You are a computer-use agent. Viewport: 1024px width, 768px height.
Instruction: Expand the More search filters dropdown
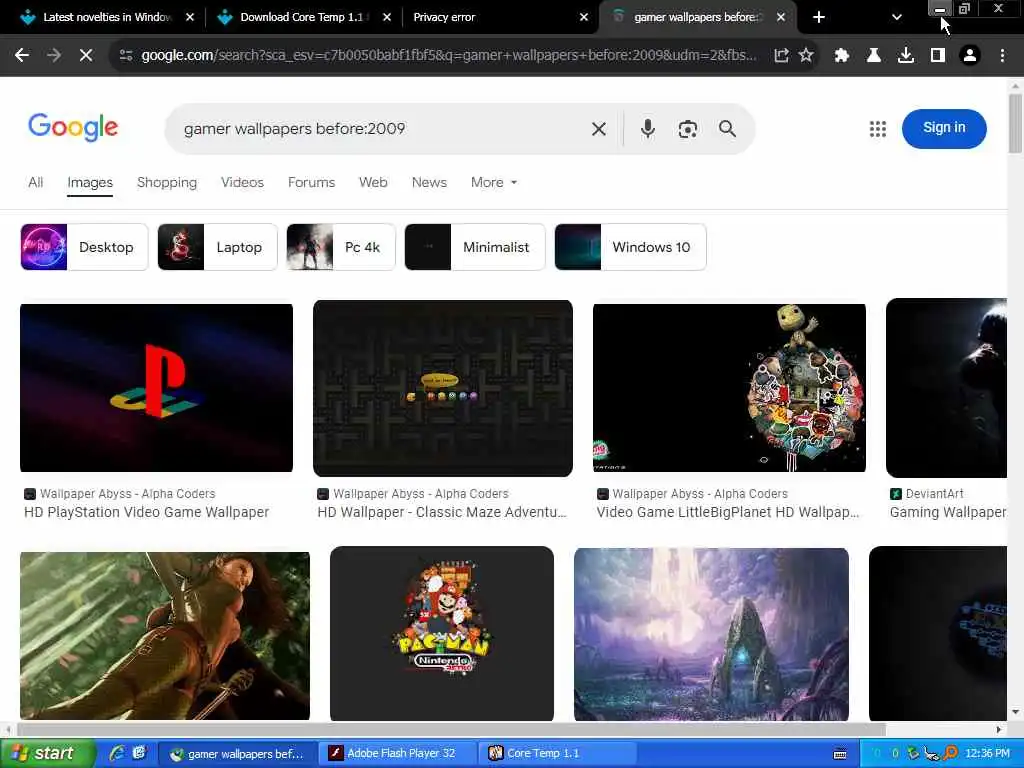[494, 182]
